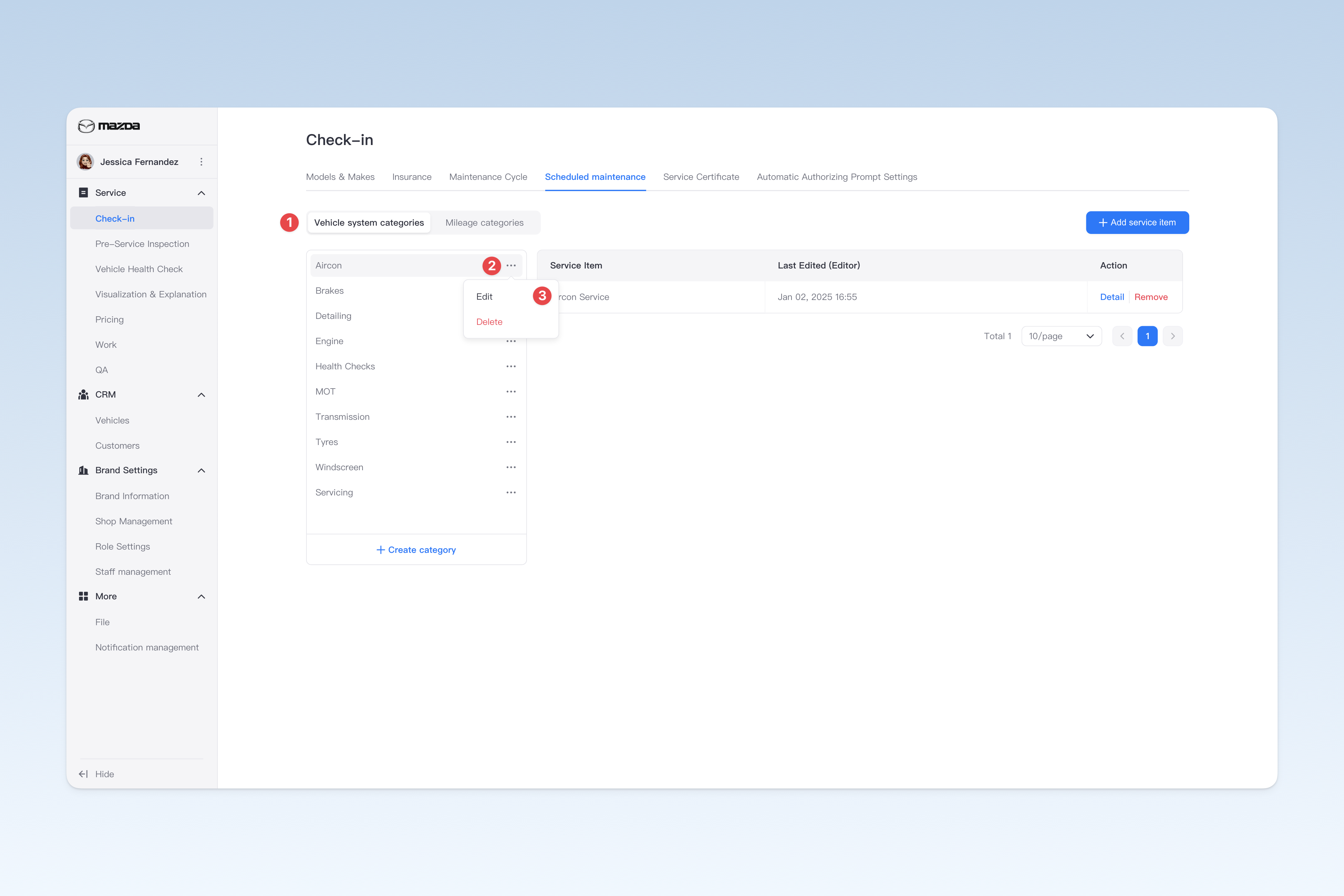The height and width of the screenshot is (896, 1344).
Task: Open Automatic Authorizing Prompt Settings tab
Action: tap(837, 177)
